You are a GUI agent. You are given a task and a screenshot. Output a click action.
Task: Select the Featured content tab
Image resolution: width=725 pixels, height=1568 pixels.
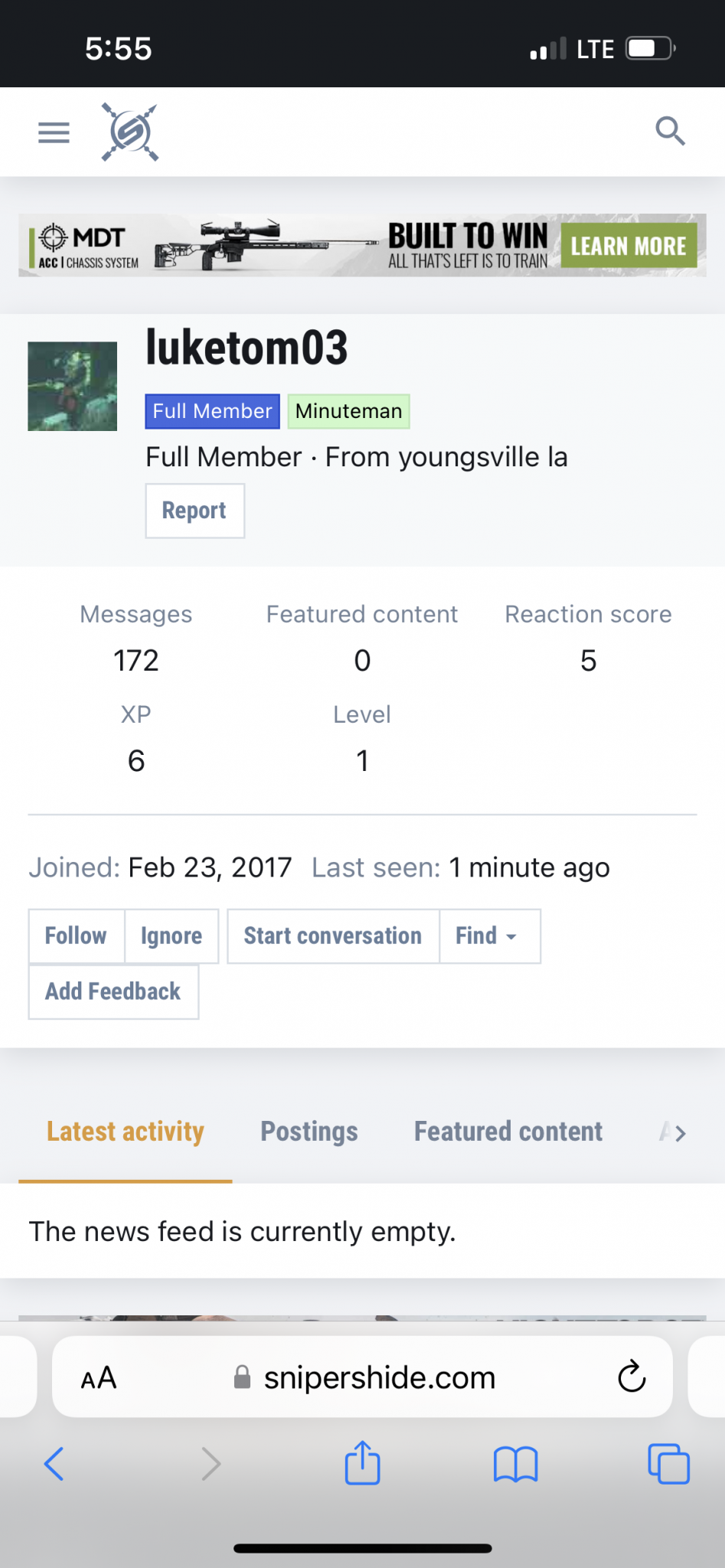508,1132
